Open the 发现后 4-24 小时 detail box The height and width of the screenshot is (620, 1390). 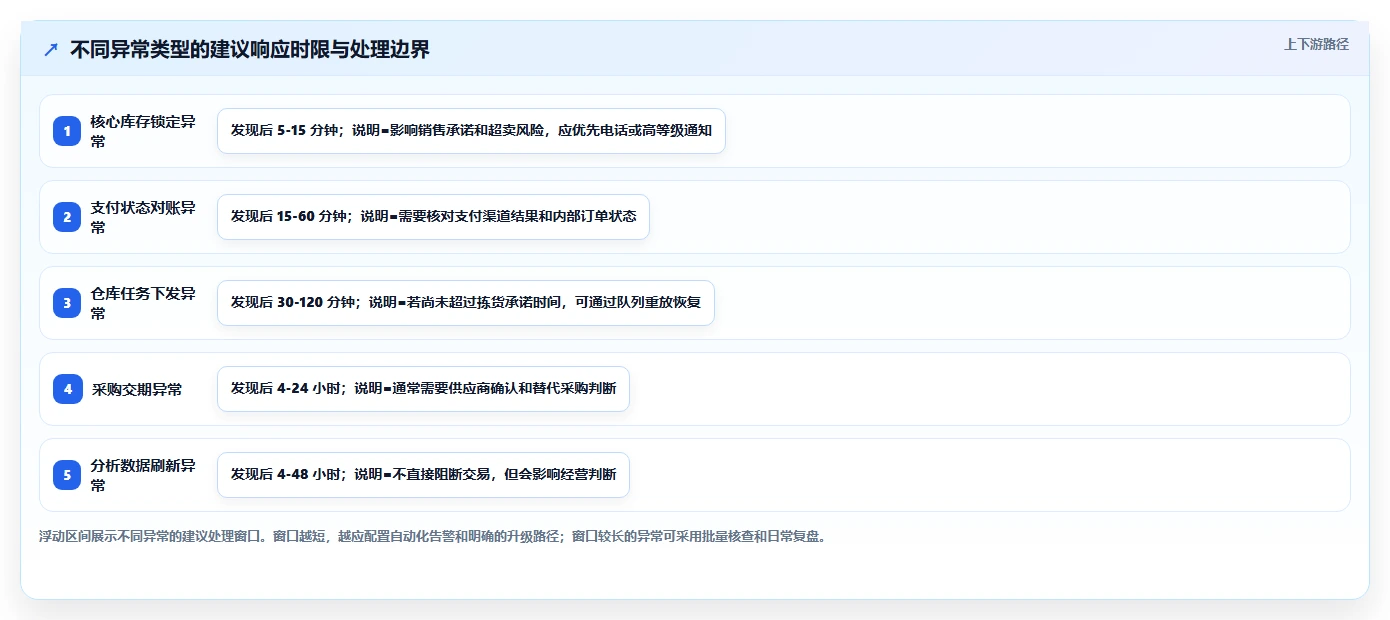coord(423,389)
